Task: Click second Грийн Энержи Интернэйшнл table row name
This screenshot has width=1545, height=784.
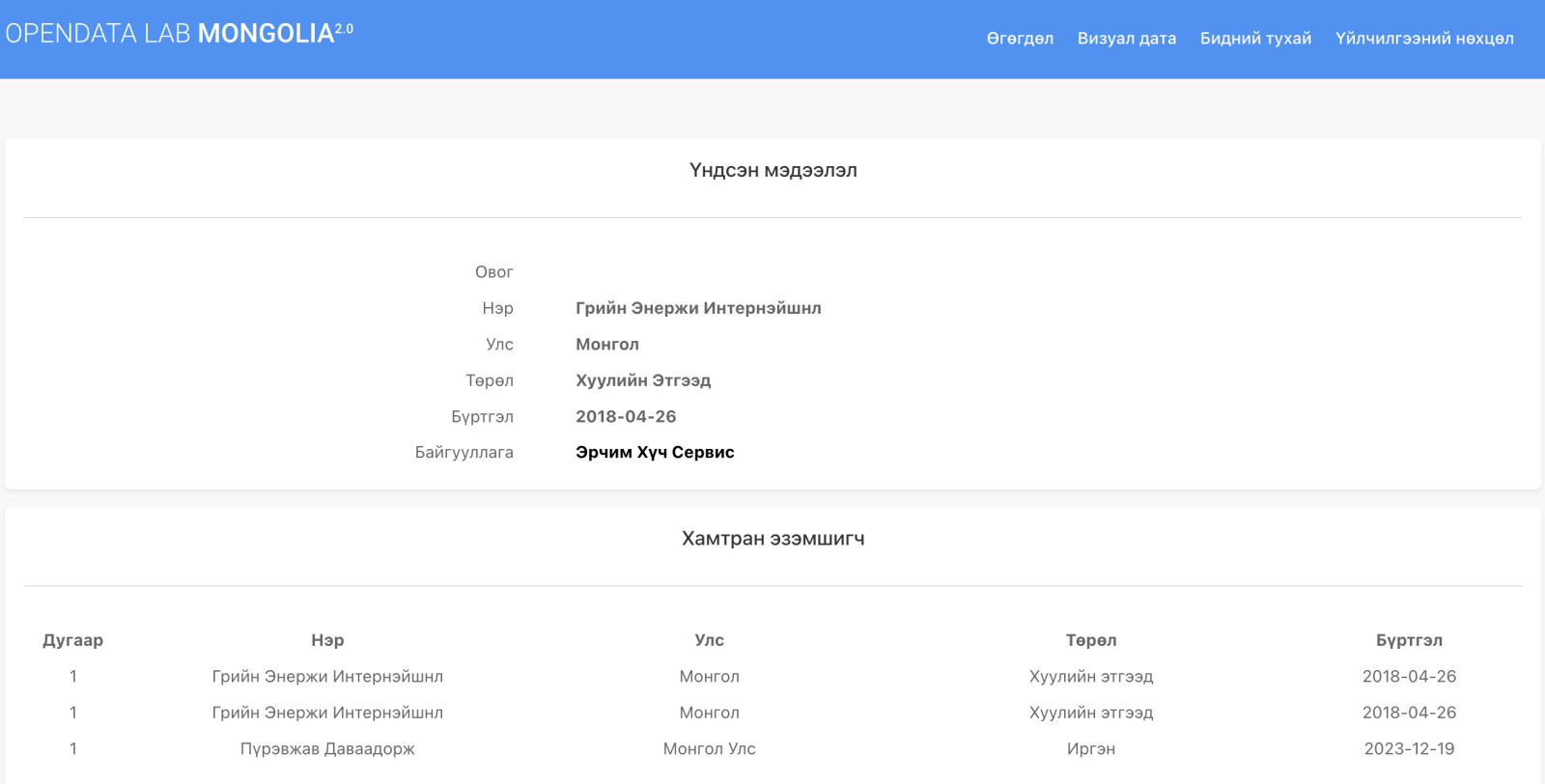Action: 327,713
